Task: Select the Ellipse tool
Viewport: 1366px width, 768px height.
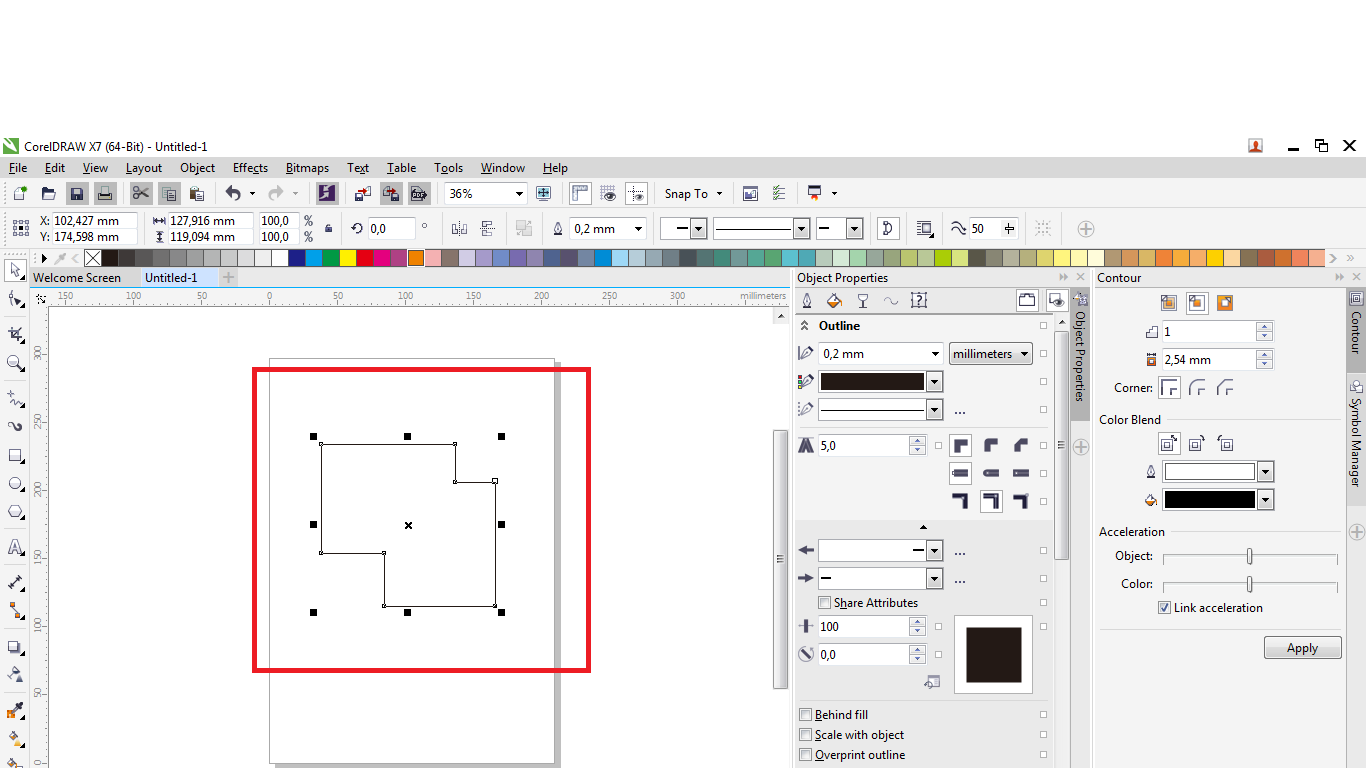Action: (16, 484)
